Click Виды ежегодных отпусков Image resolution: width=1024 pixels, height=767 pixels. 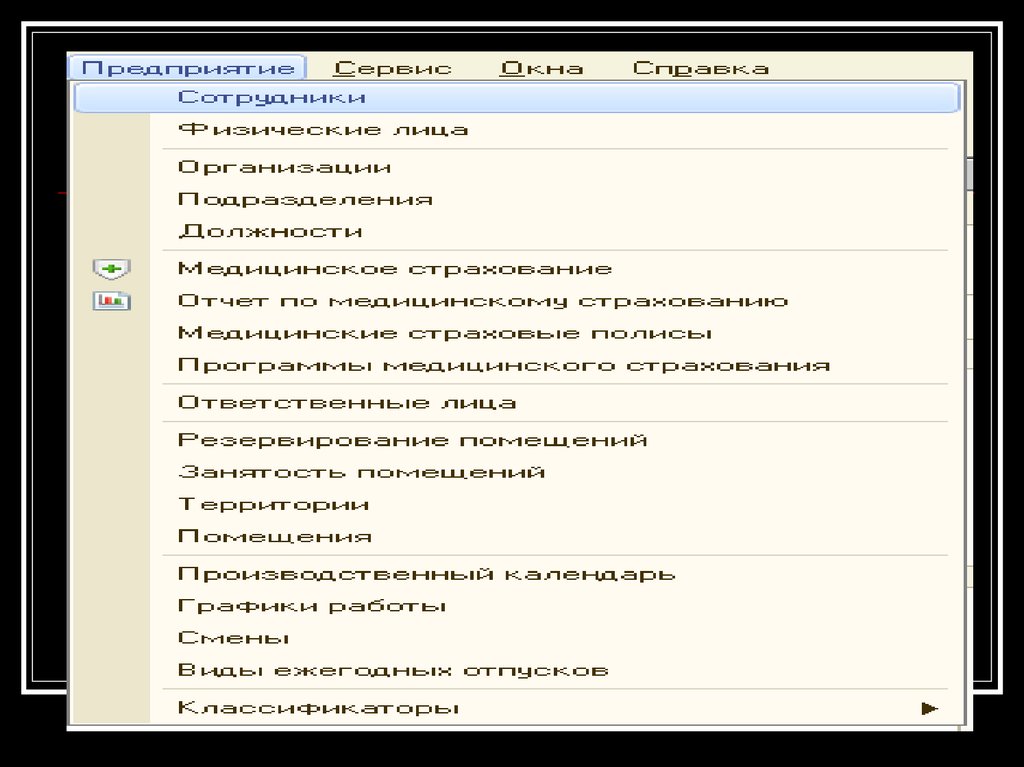point(392,670)
